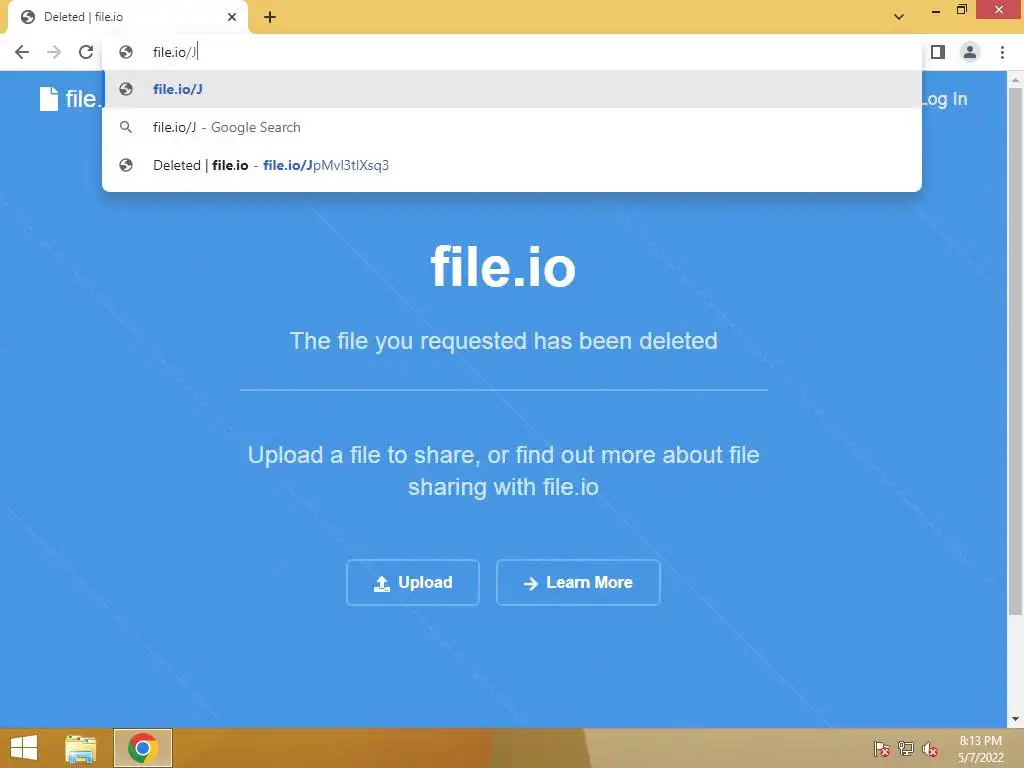Screen dimensions: 1024x768
Task: Open the Action Center flag tray icon
Action: (x=882, y=749)
